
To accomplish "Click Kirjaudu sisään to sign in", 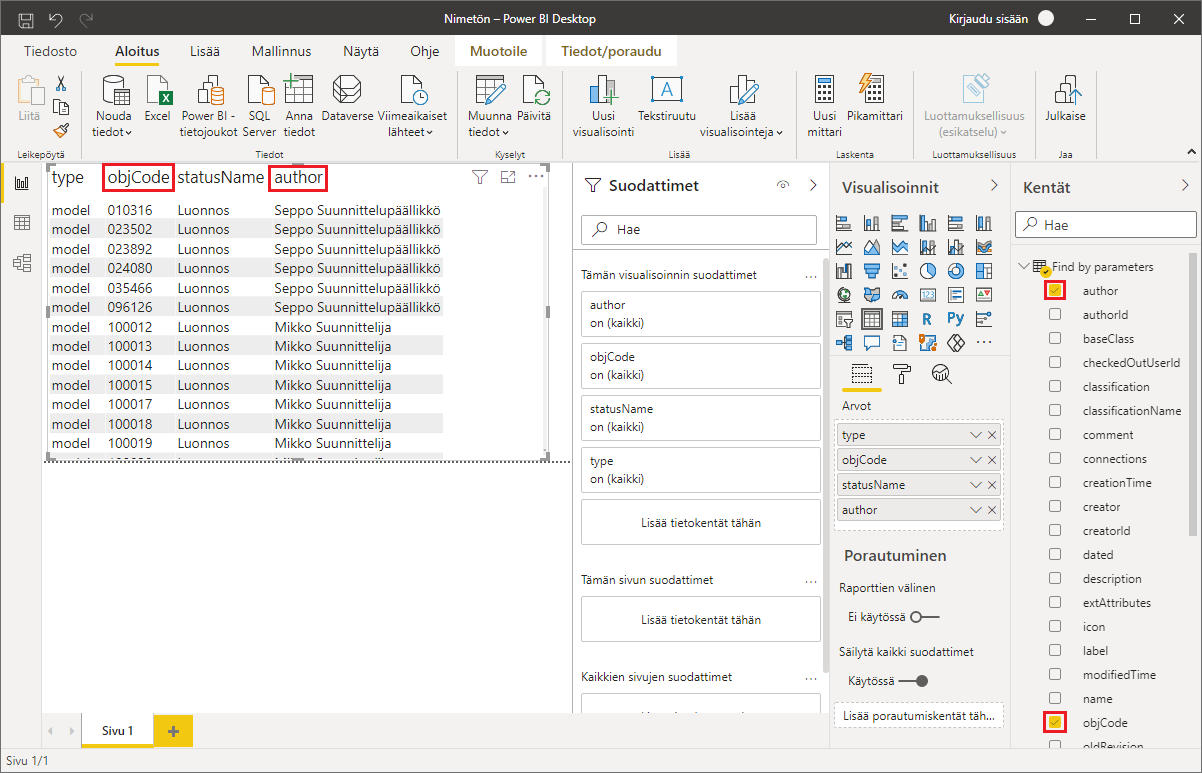I will point(988,19).
